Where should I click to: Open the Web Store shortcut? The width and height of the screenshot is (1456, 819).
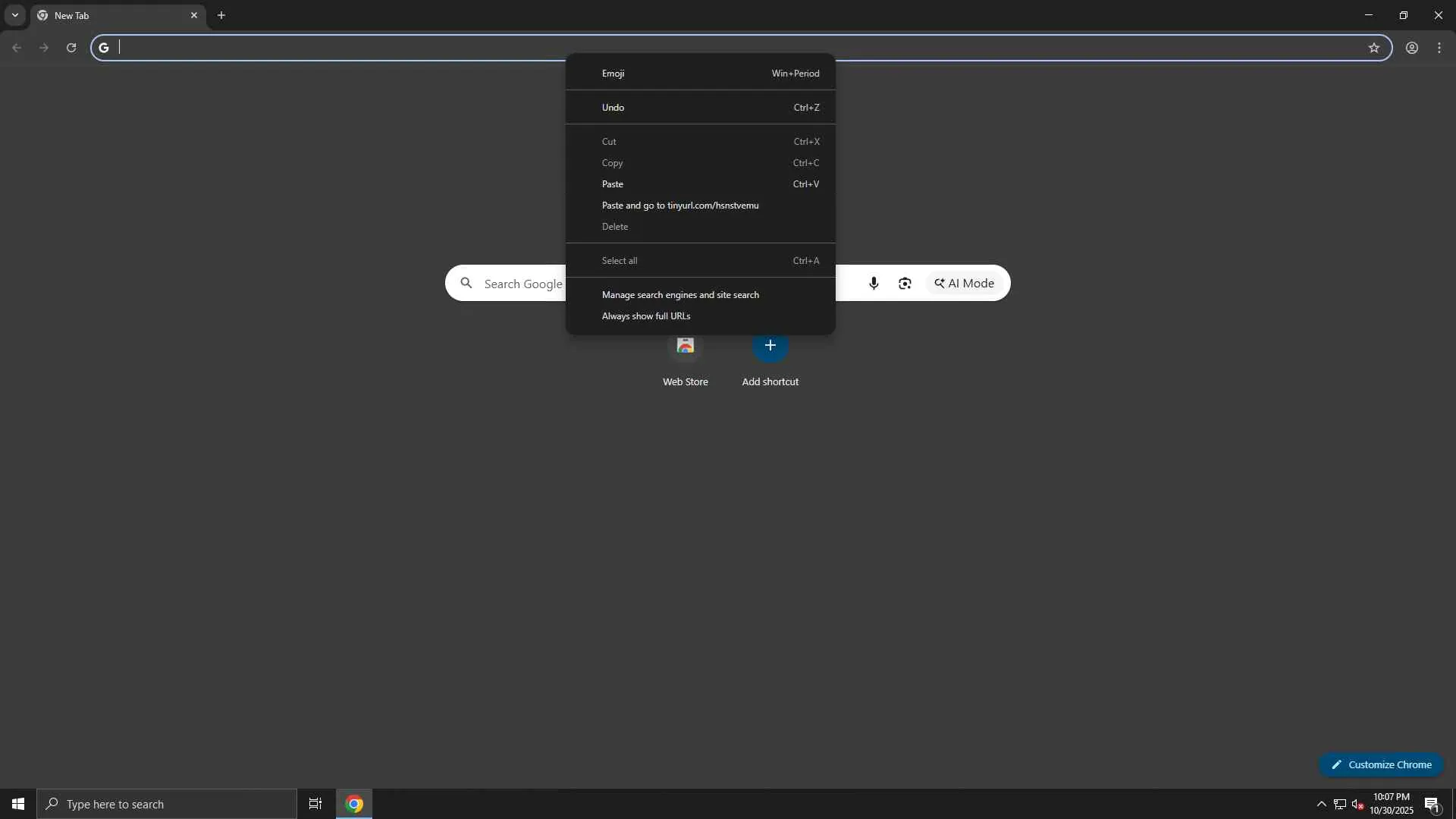coord(685,348)
